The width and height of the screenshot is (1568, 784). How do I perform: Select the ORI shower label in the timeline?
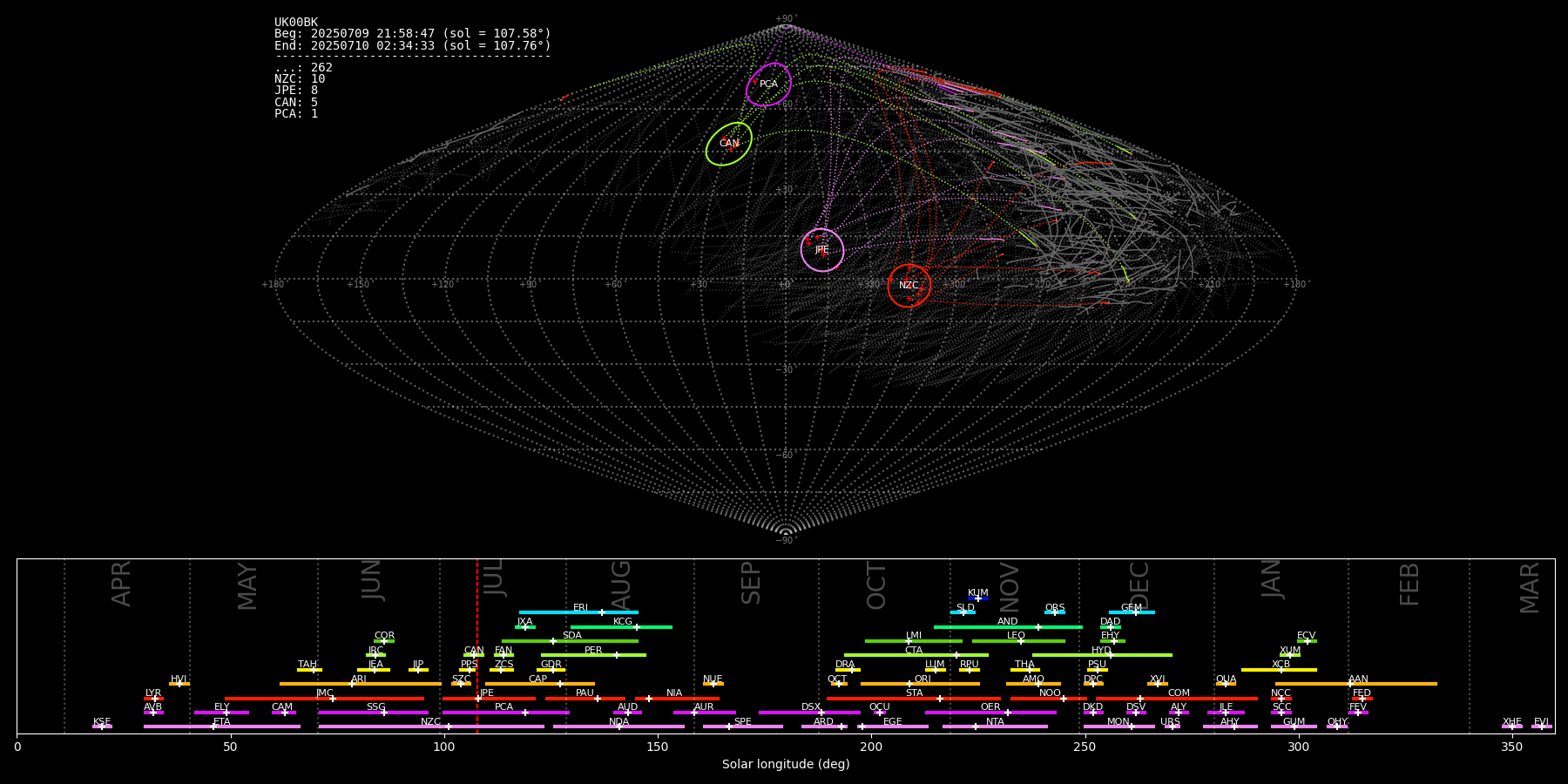point(923,679)
